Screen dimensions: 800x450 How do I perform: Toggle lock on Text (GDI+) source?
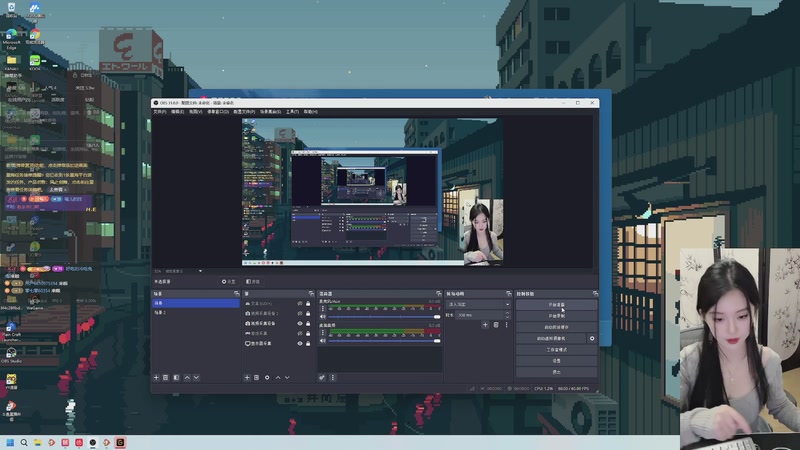(308, 304)
